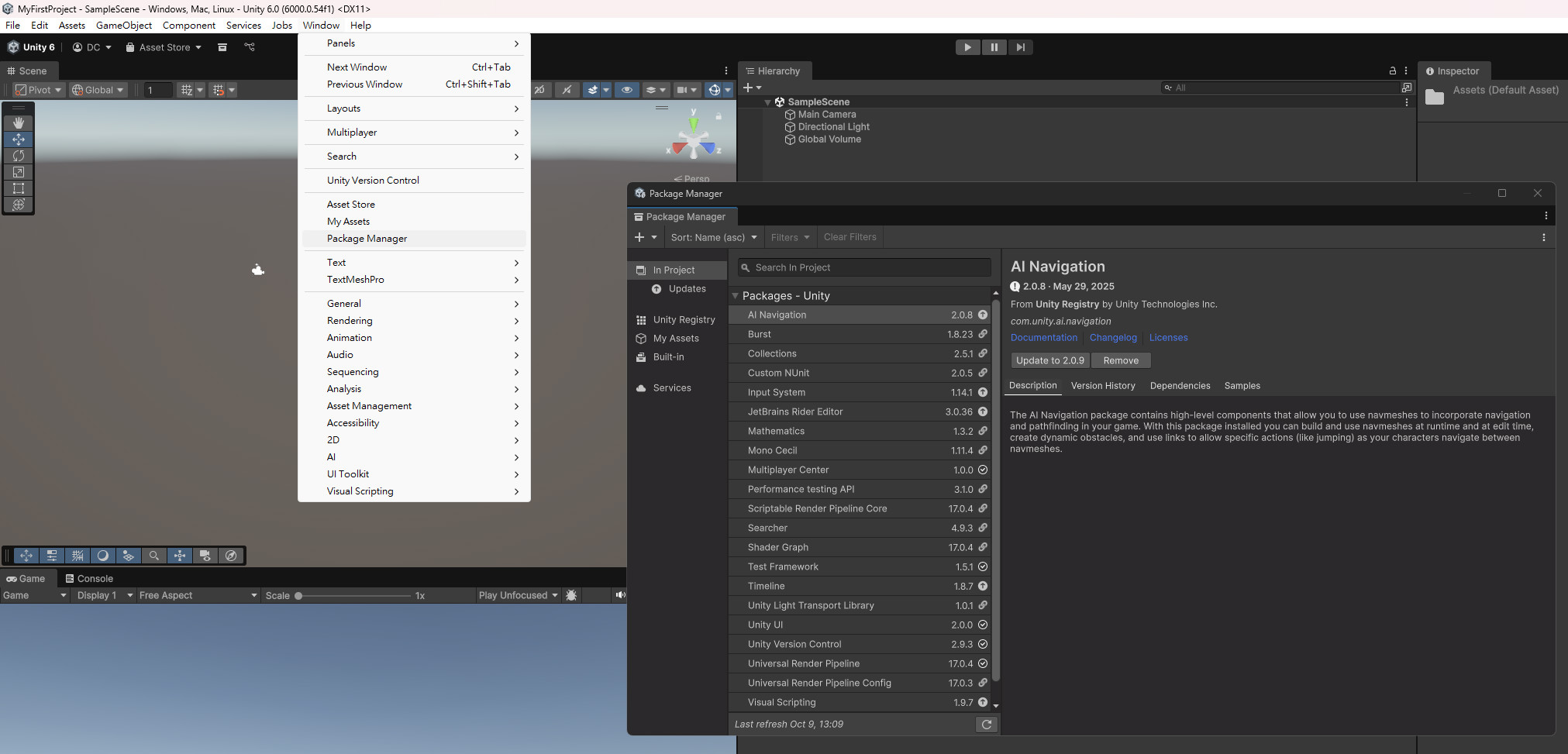Select the Scale tool in Scene tools
The image size is (1568, 754).
point(19,172)
